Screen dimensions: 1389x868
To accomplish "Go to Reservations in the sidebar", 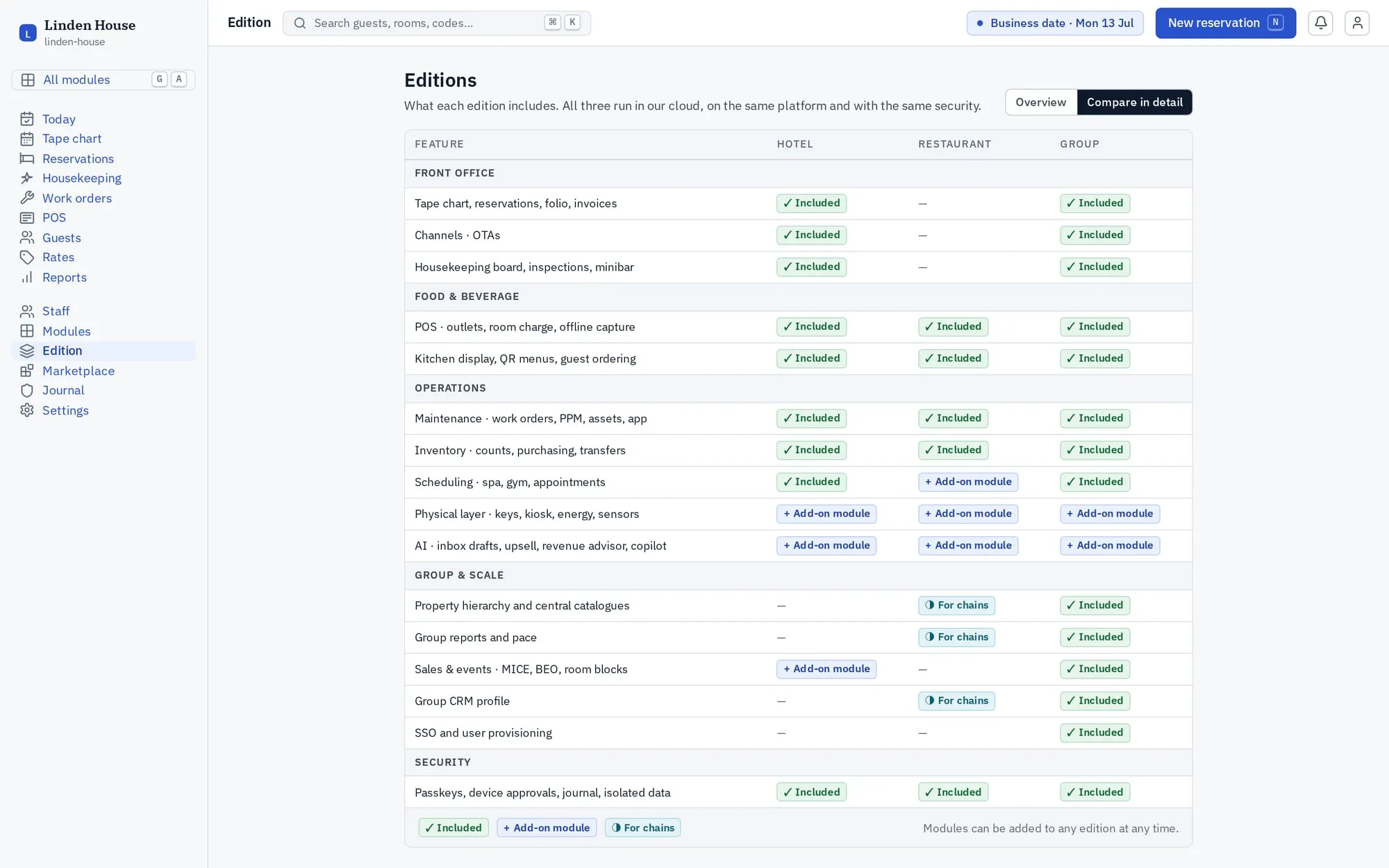I will pyautogui.click(x=78, y=159).
